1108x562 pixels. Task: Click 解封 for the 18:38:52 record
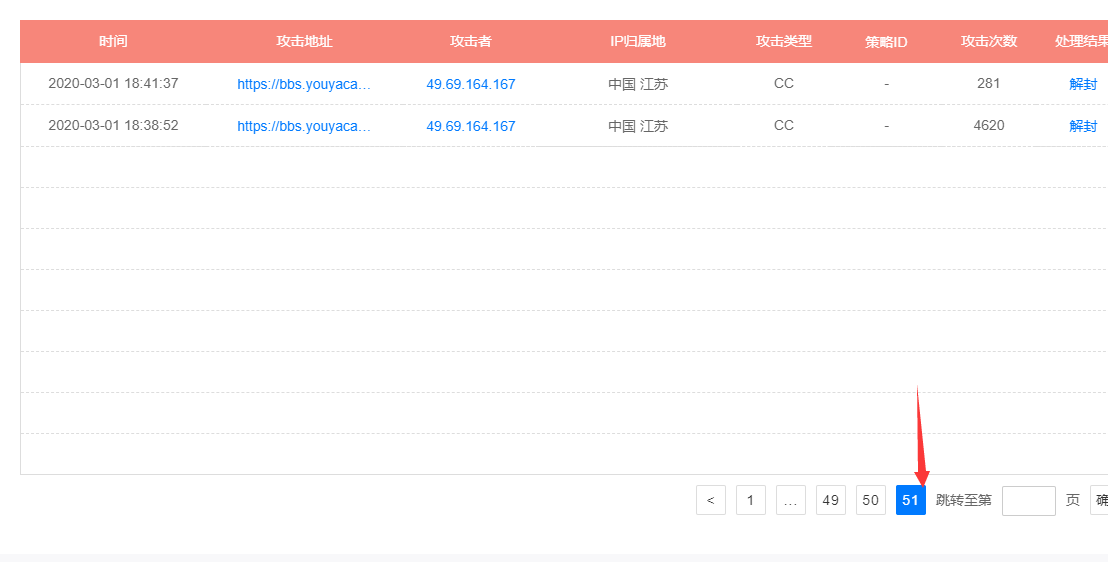point(1083,127)
